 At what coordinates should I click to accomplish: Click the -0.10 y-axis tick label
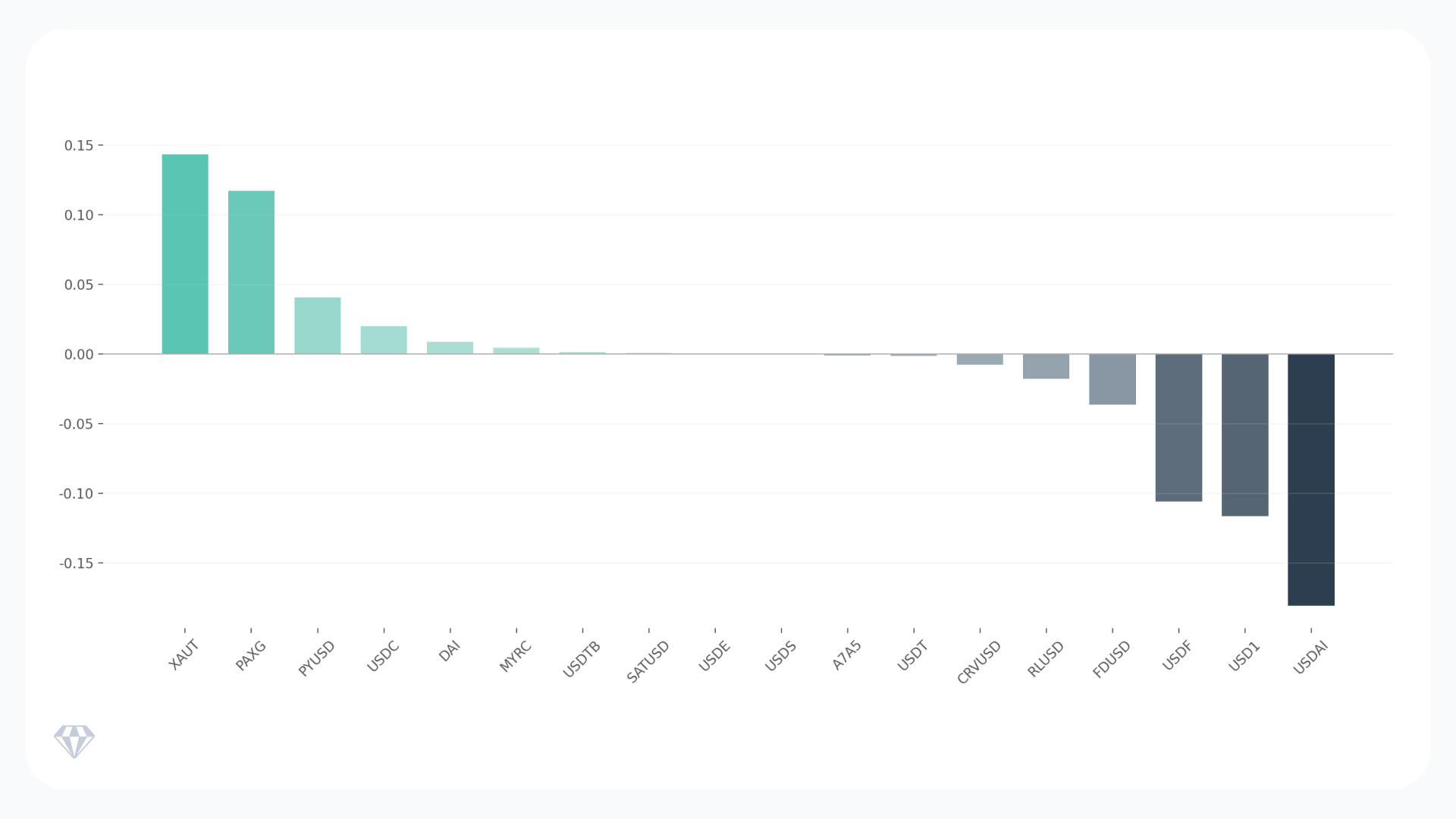click(x=76, y=494)
